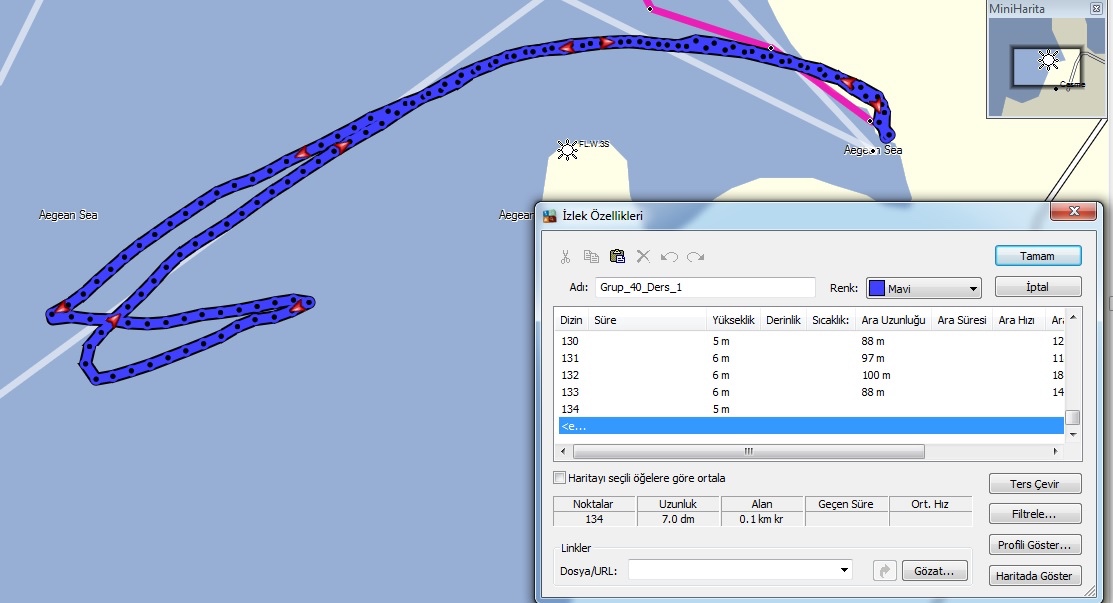Paste track points with the clipboard icon
The height and width of the screenshot is (603, 1113).
618,256
